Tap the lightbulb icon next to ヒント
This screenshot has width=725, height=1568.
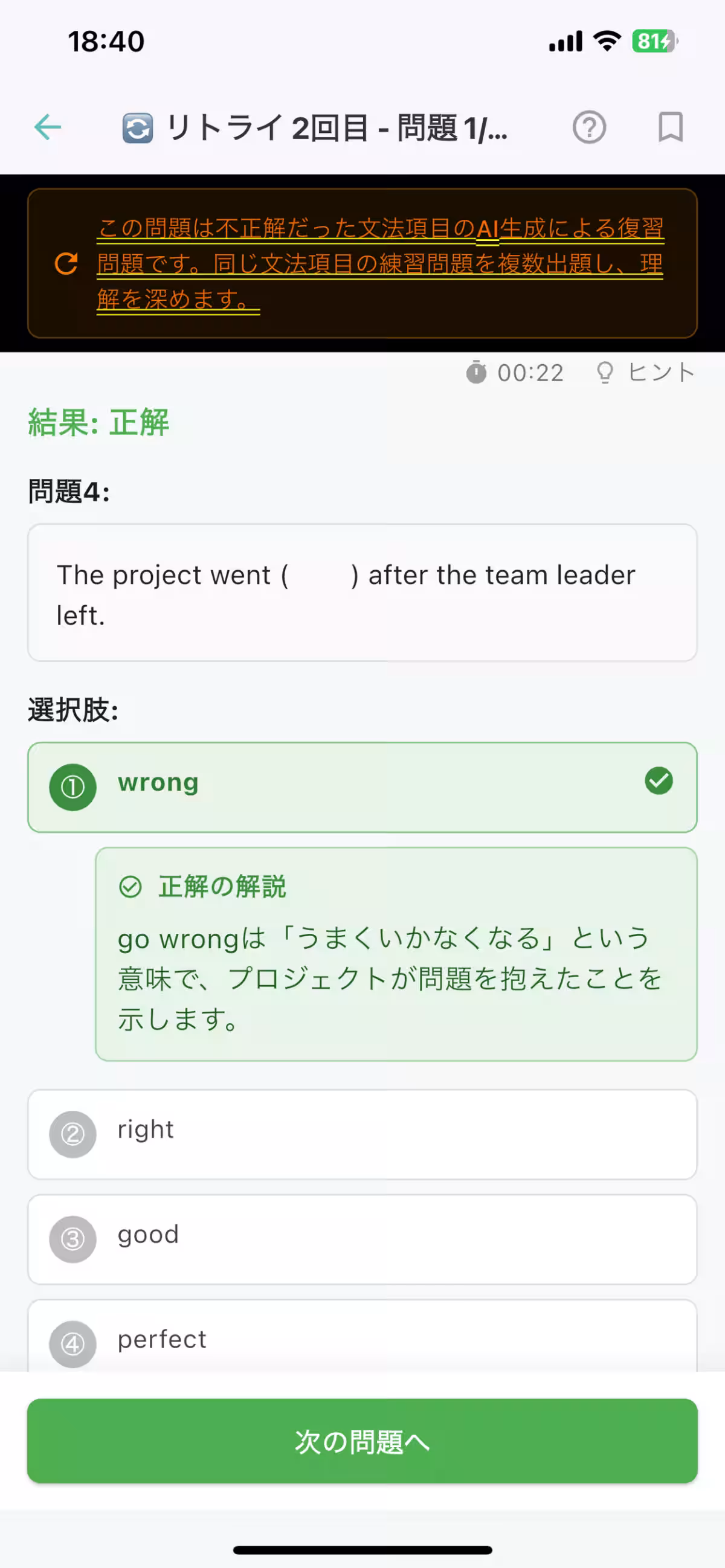pyautogui.click(x=605, y=373)
